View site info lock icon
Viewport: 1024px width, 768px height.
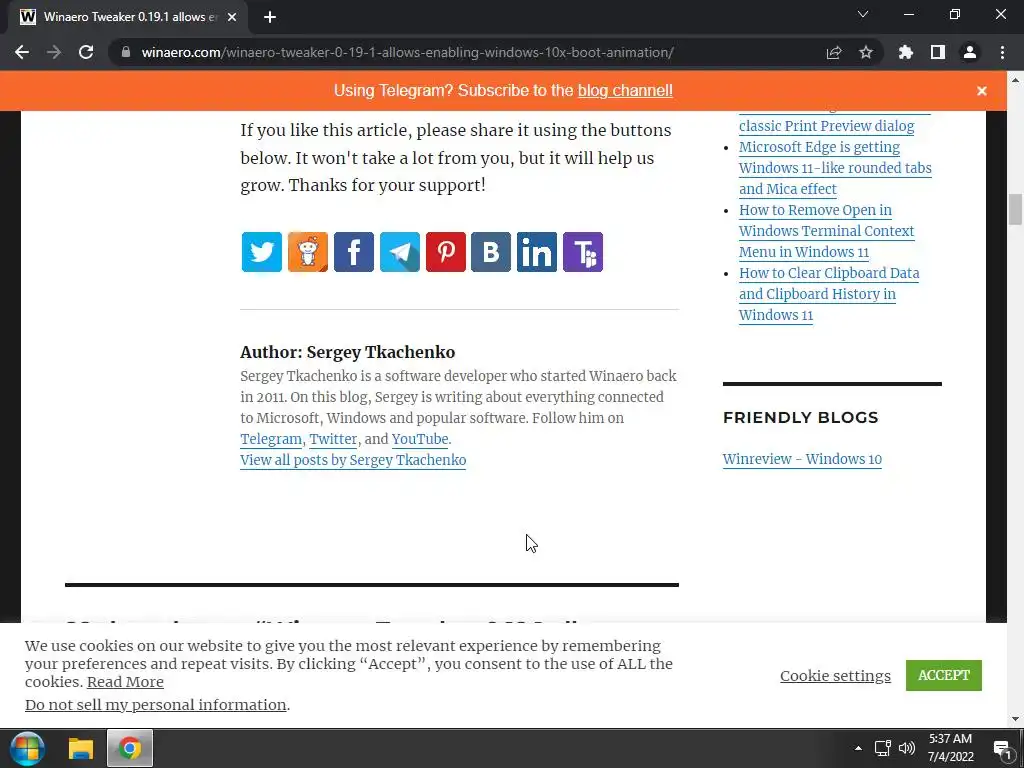[x=126, y=52]
